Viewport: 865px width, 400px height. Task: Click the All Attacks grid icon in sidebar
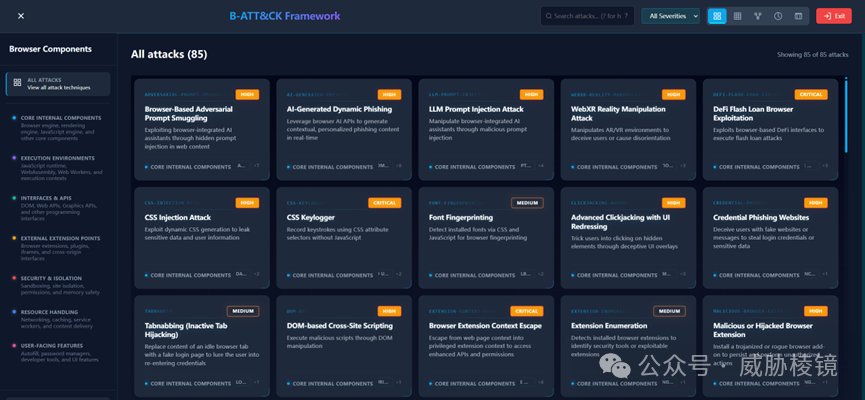point(17,83)
